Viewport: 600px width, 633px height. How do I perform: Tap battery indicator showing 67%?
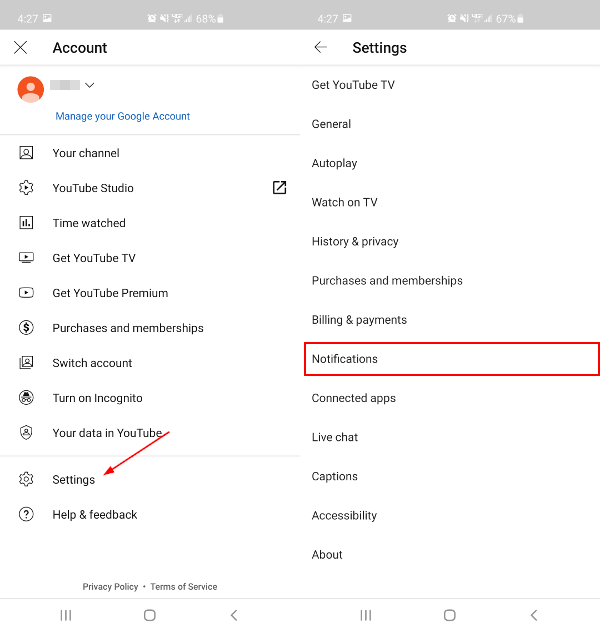[x=510, y=19]
